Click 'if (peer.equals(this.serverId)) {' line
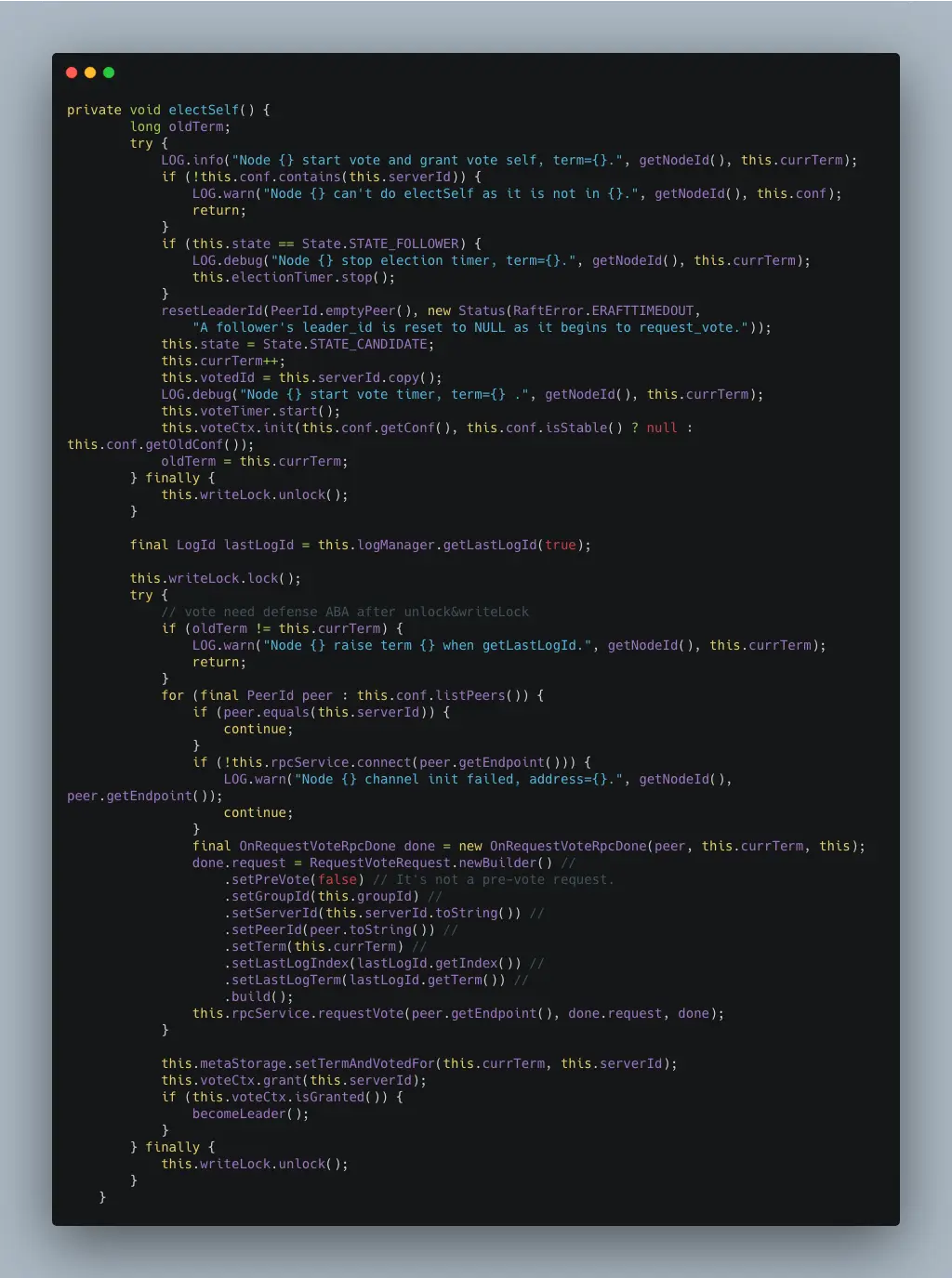The height and width of the screenshot is (1278, 952). (x=322, y=712)
